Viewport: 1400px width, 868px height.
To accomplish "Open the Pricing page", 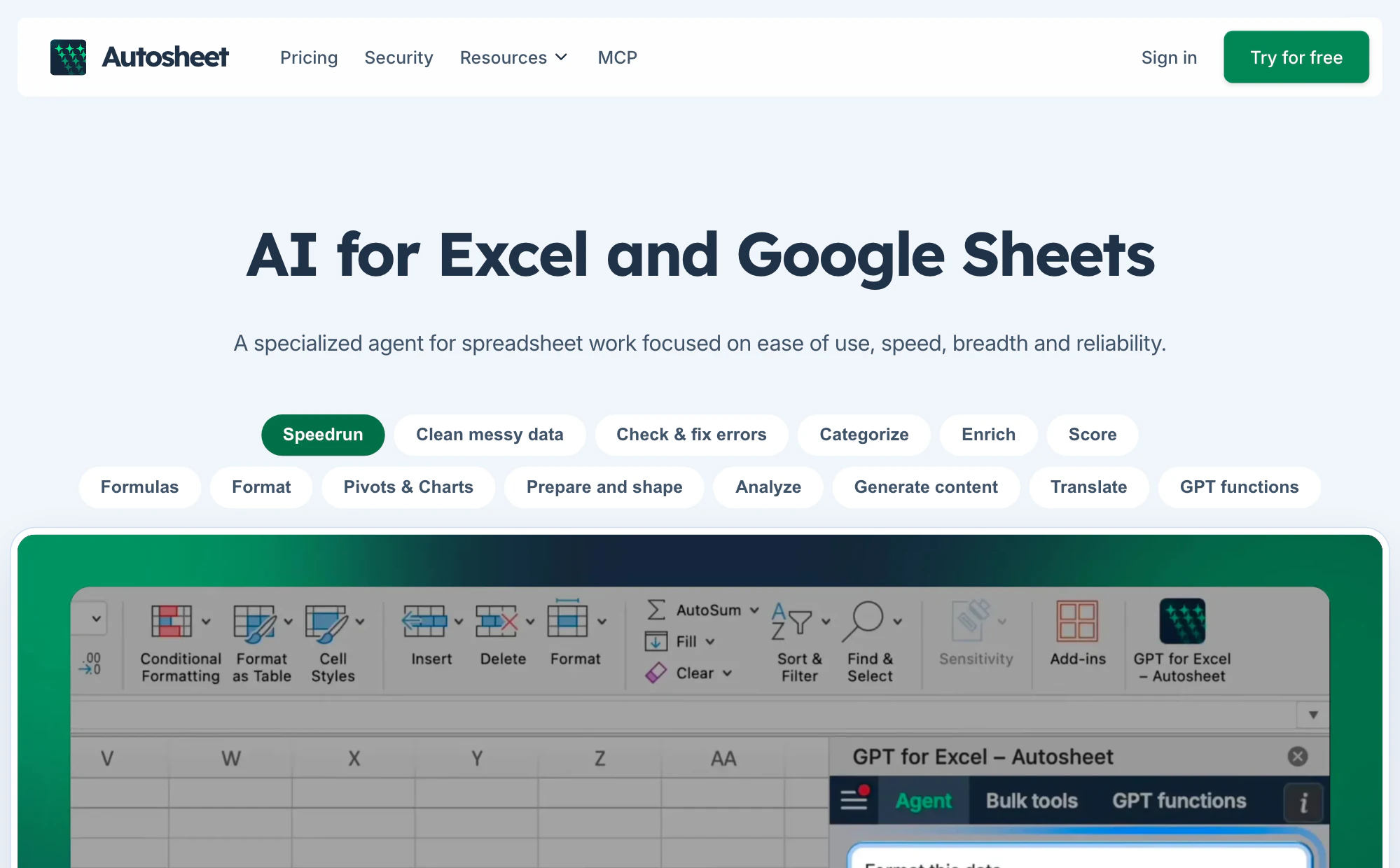I will [309, 57].
